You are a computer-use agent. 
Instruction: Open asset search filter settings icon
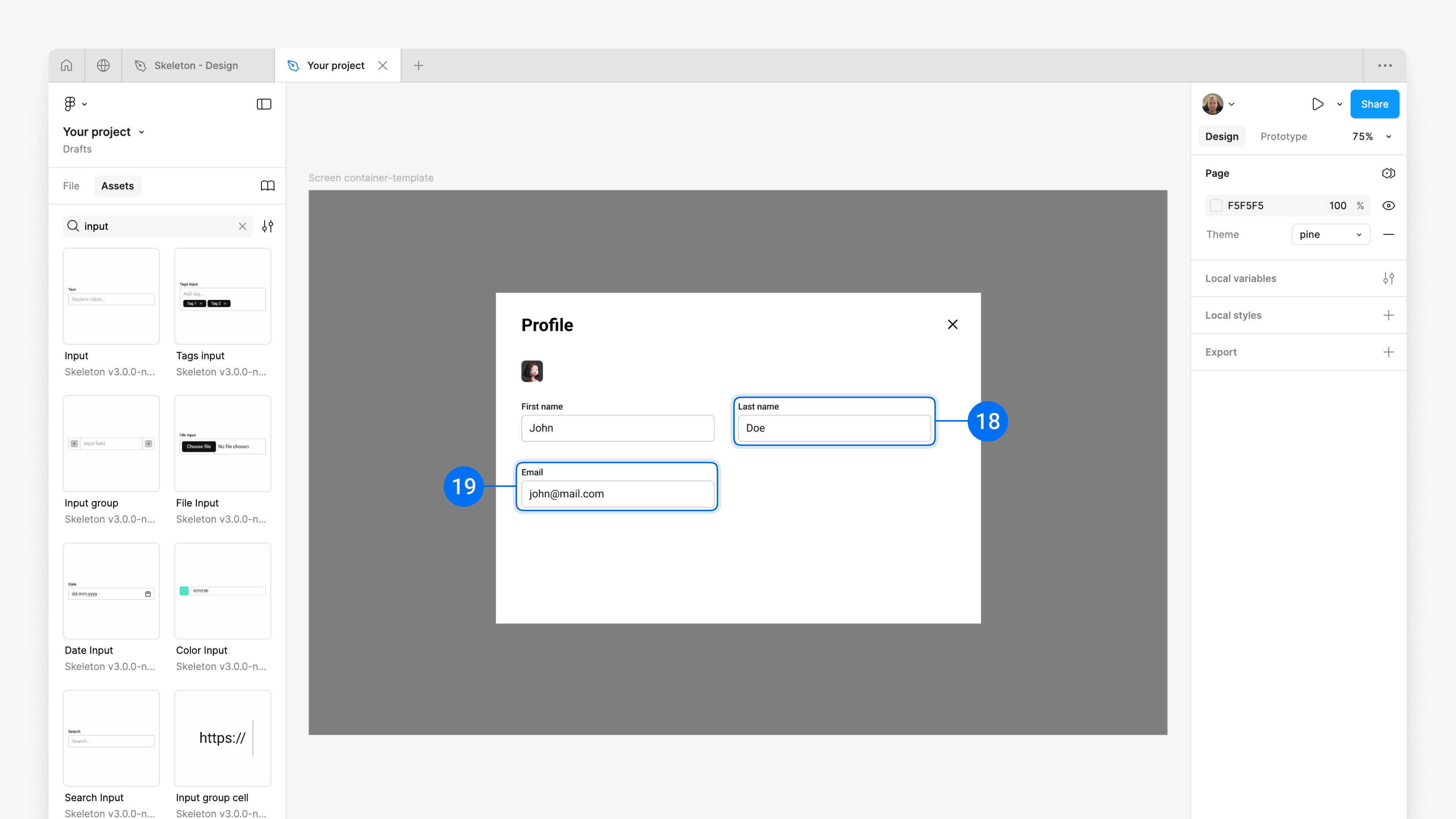pyautogui.click(x=267, y=226)
